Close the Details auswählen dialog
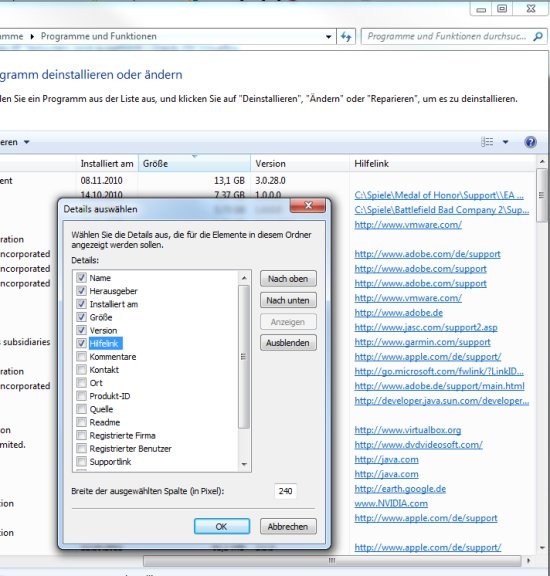This screenshot has height=576, width=550. [308, 206]
